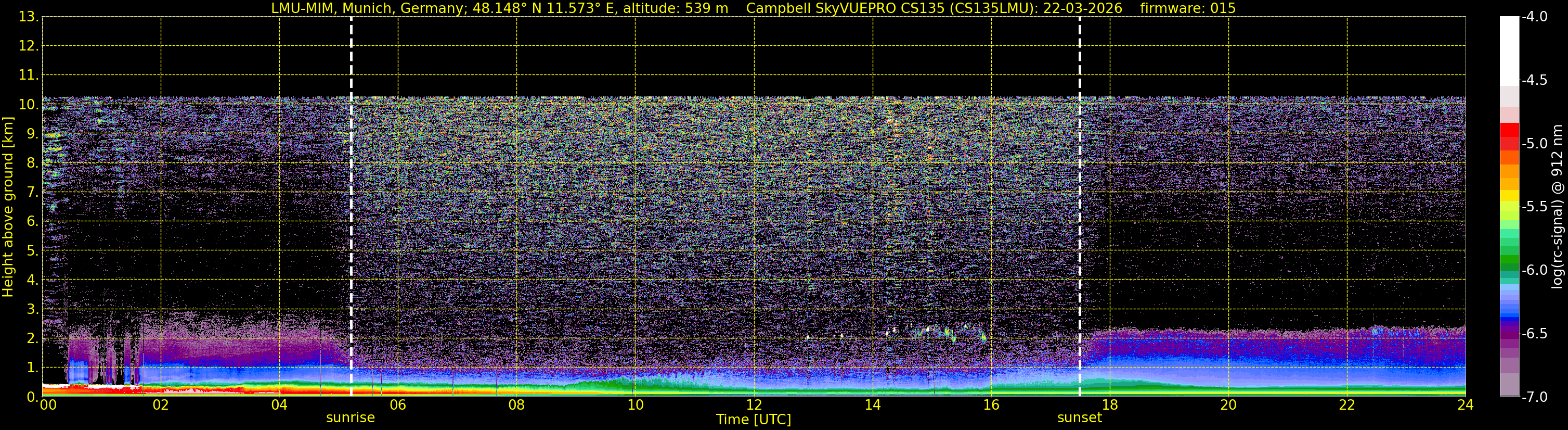Click the 'sunrise' label below the time axis

tap(351, 418)
